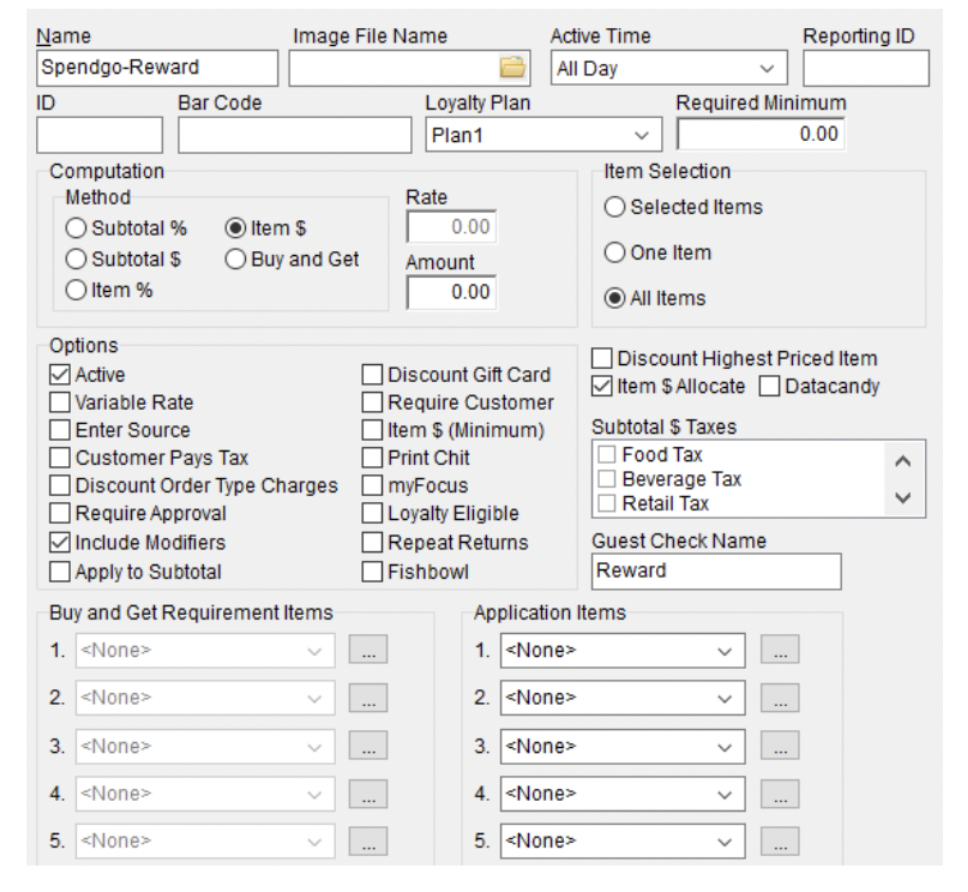968x892 pixels.
Task: Click into the Bar Code field
Action: click(x=294, y=135)
